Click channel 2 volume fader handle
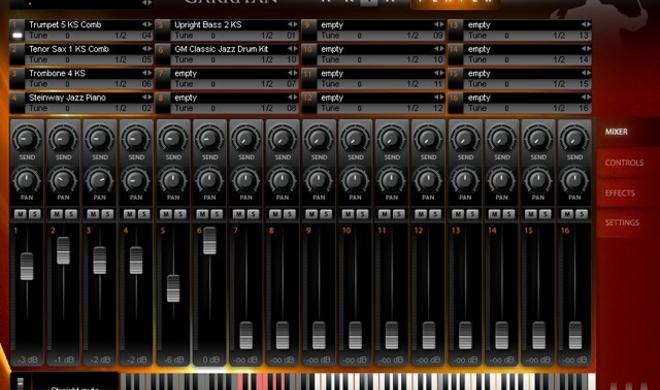The height and width of the screenshot is (390, 660). point(63,251)
